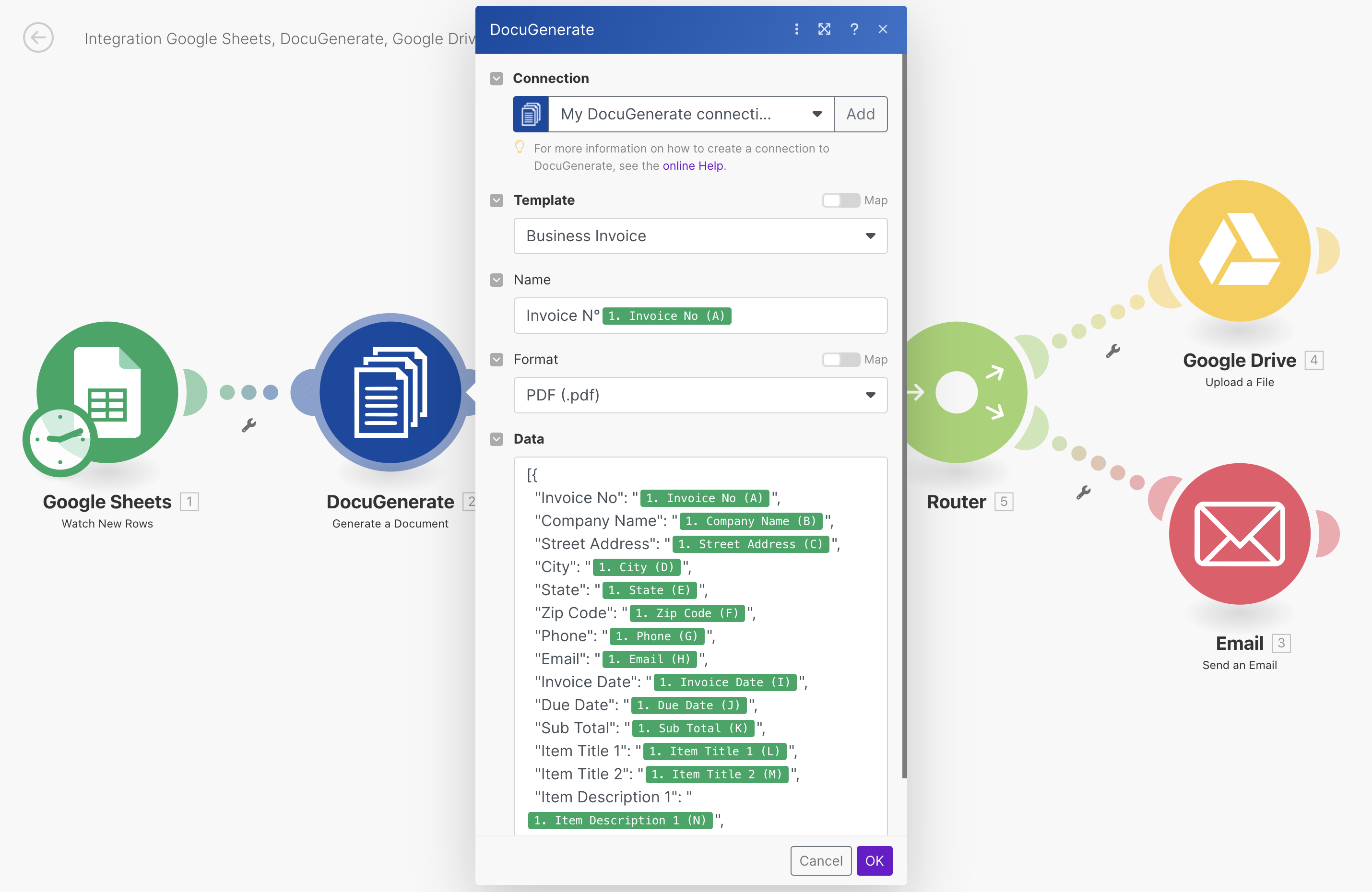Expand dialog to full screen
This screenshot has width=1372, height=892.
(824, 29)
